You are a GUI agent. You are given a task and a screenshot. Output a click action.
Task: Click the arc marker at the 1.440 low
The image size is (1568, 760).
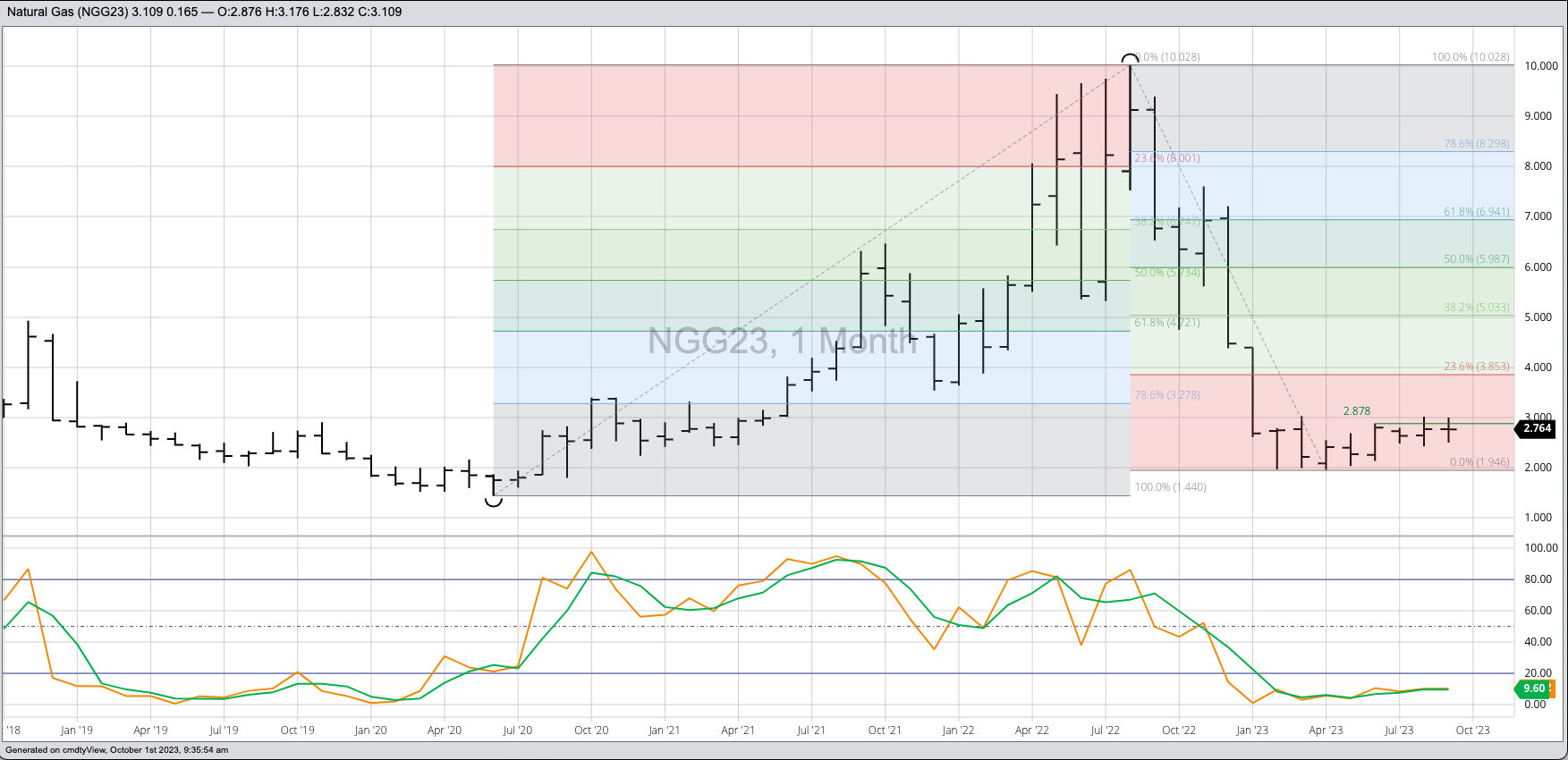coord(494,502)
